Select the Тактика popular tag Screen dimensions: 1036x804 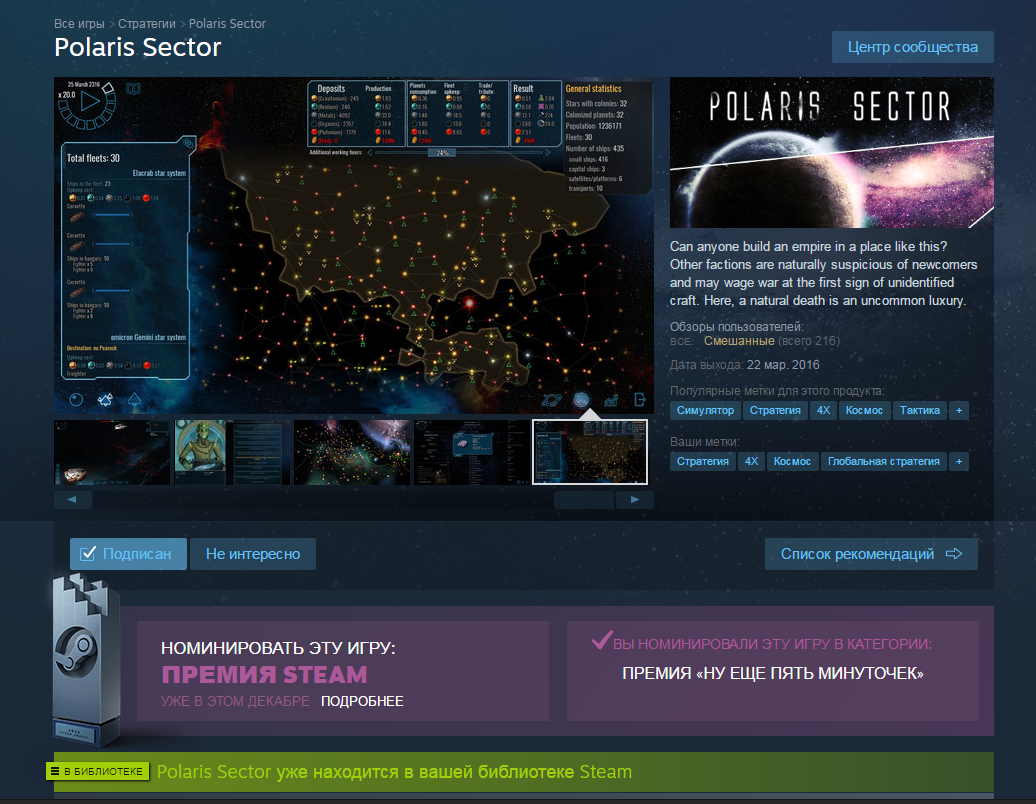pos(920,410)
